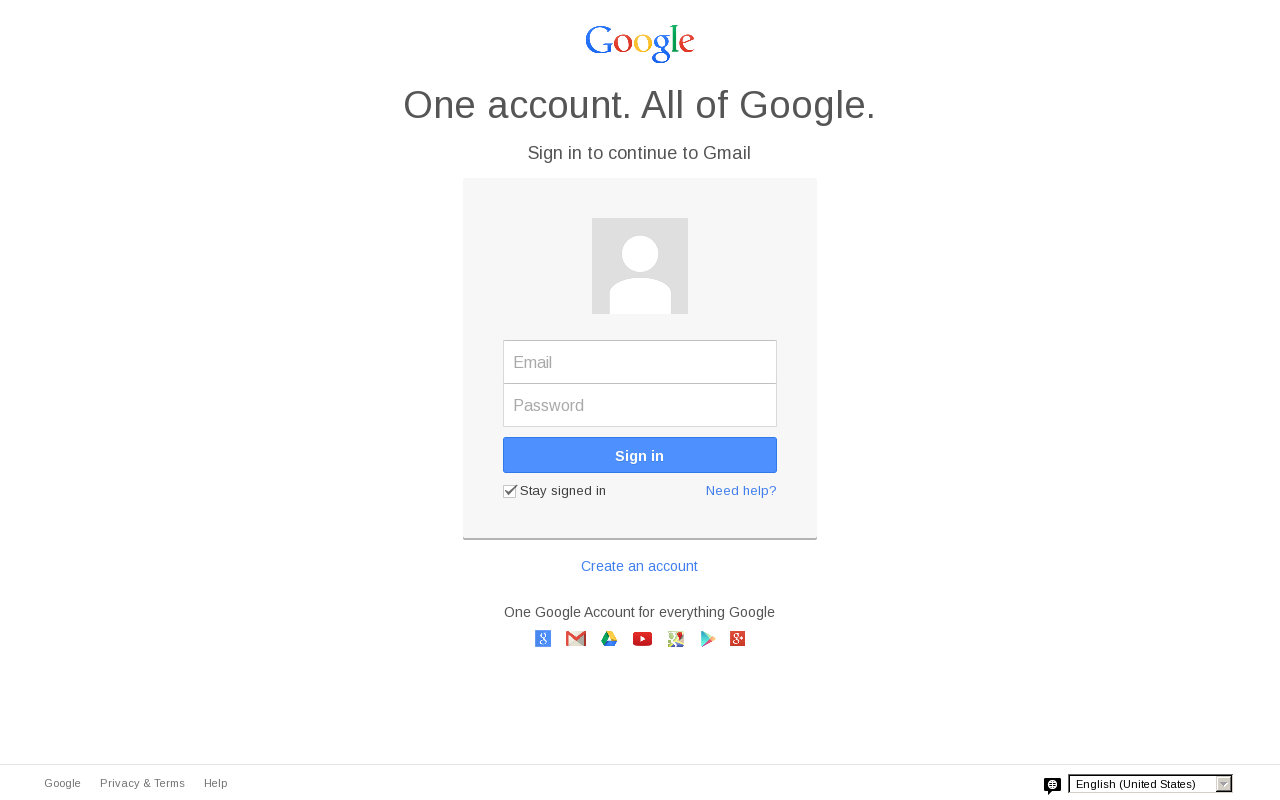Click the blue Sign in button
The width and height of the screenshot is (1280, 800).
[640, 455]
